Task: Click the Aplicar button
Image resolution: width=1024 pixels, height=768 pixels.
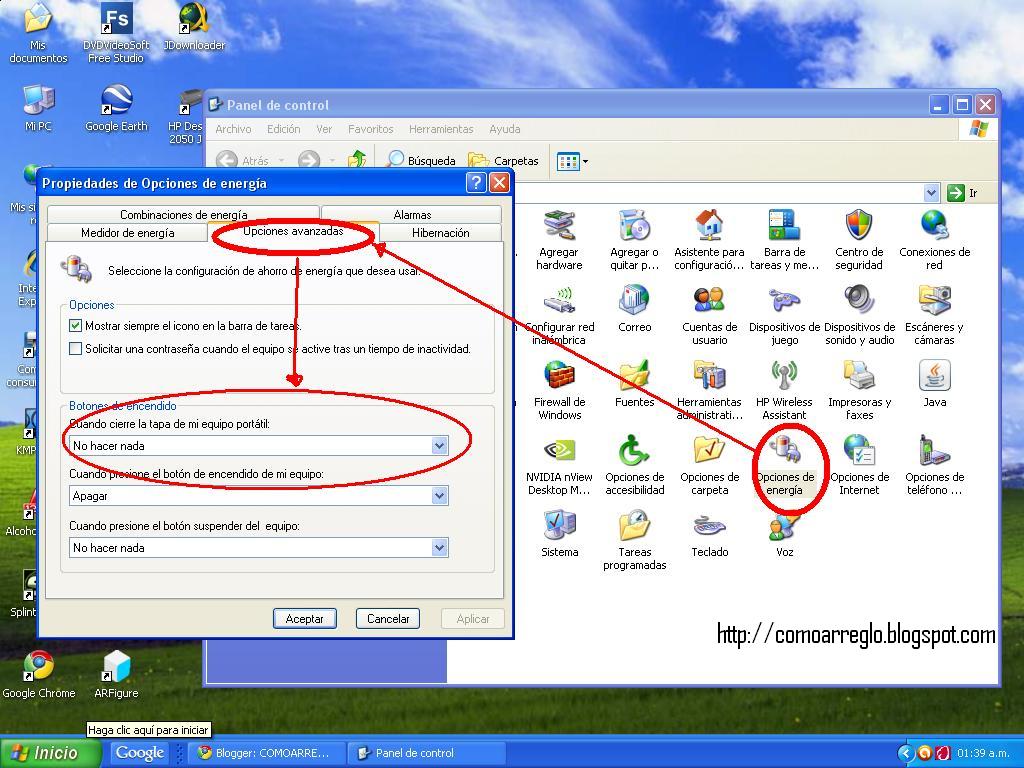Action: [x=473, y=618]
